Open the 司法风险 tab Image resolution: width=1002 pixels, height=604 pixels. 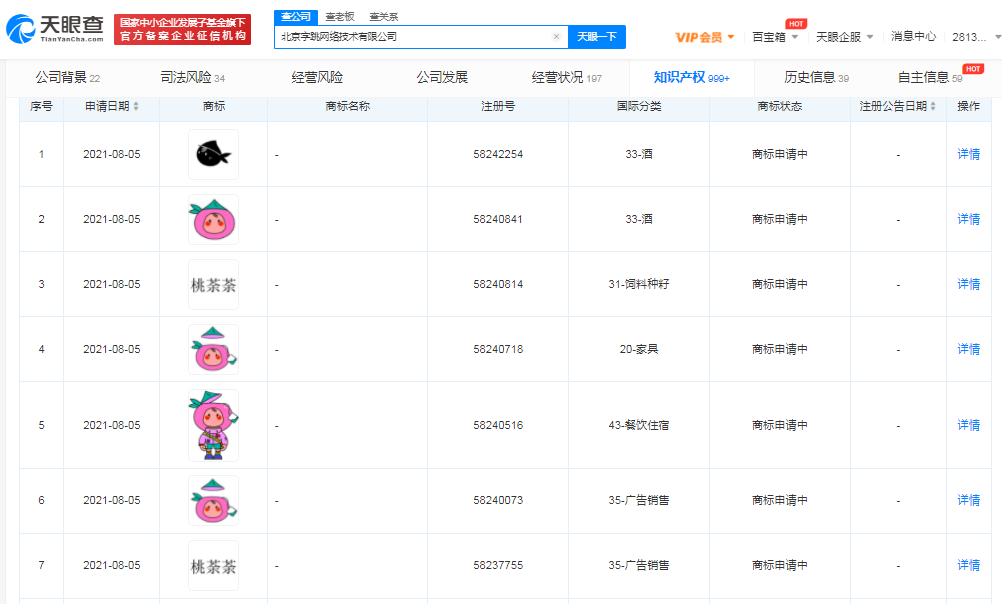tap(192, 77)
